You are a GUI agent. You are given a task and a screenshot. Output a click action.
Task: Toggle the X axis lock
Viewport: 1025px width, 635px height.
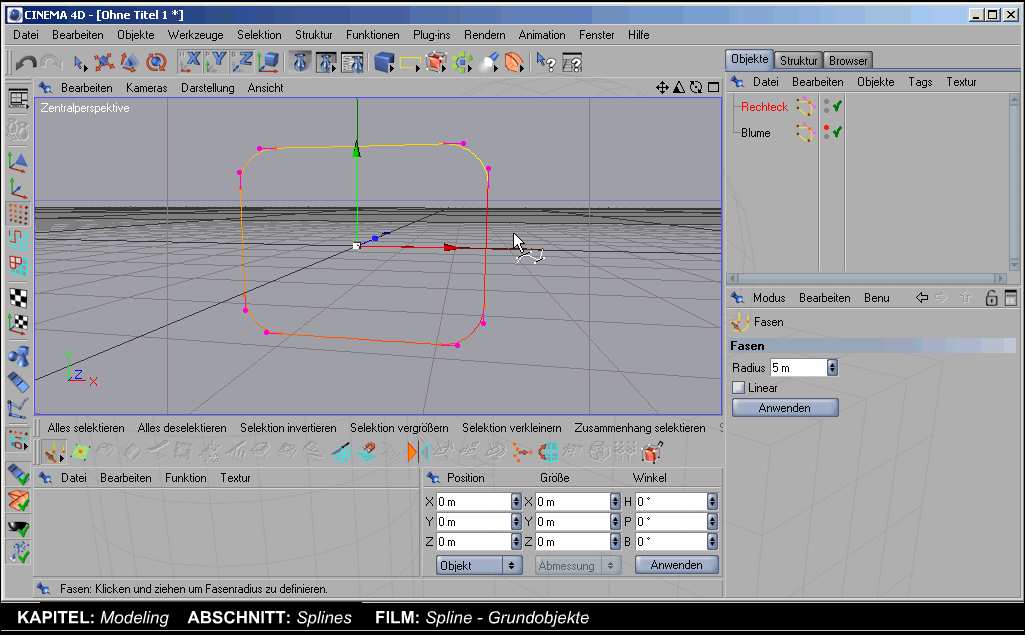(x=190, y=62)
